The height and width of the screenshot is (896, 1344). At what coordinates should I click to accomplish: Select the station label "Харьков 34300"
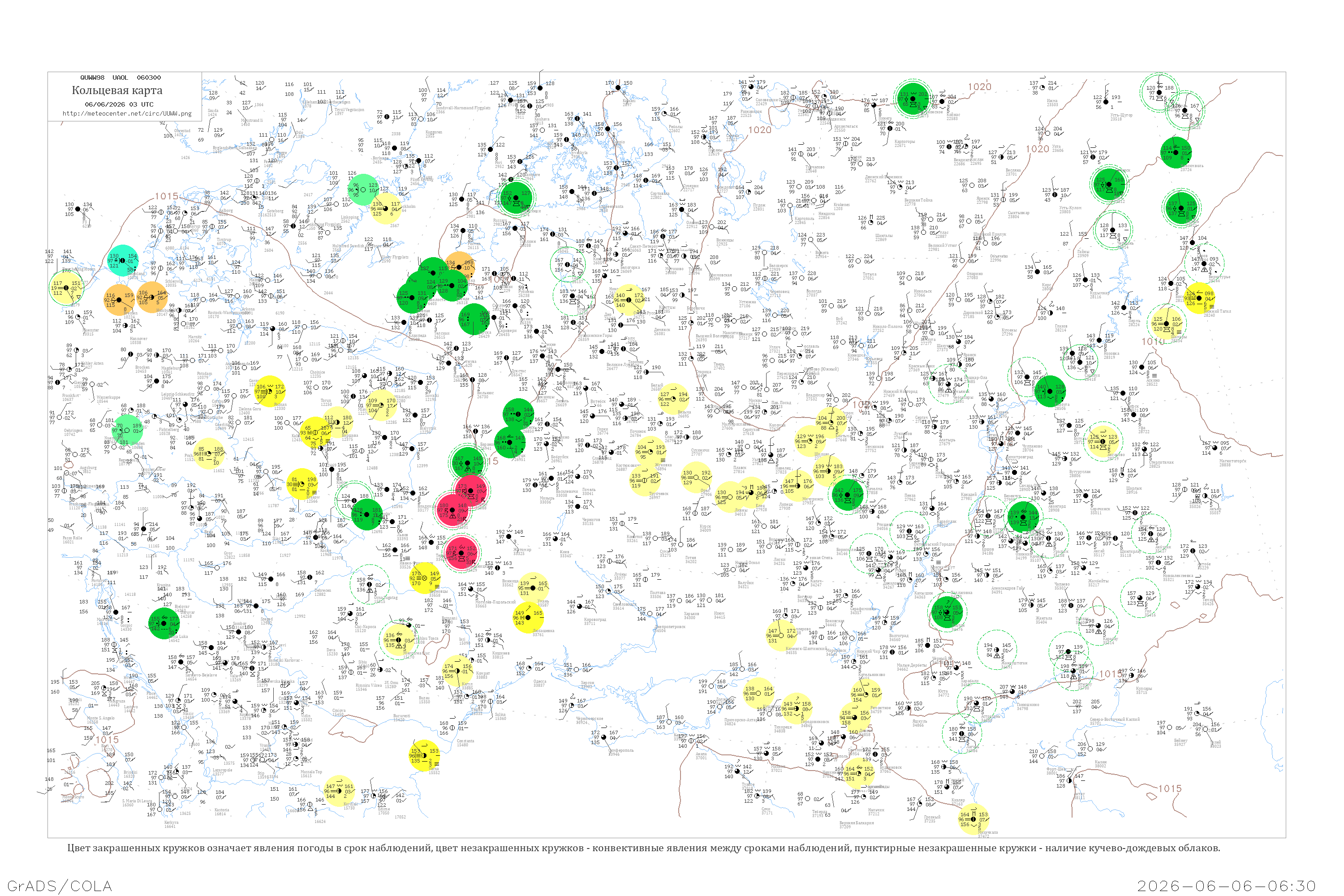tap(690, 616)
